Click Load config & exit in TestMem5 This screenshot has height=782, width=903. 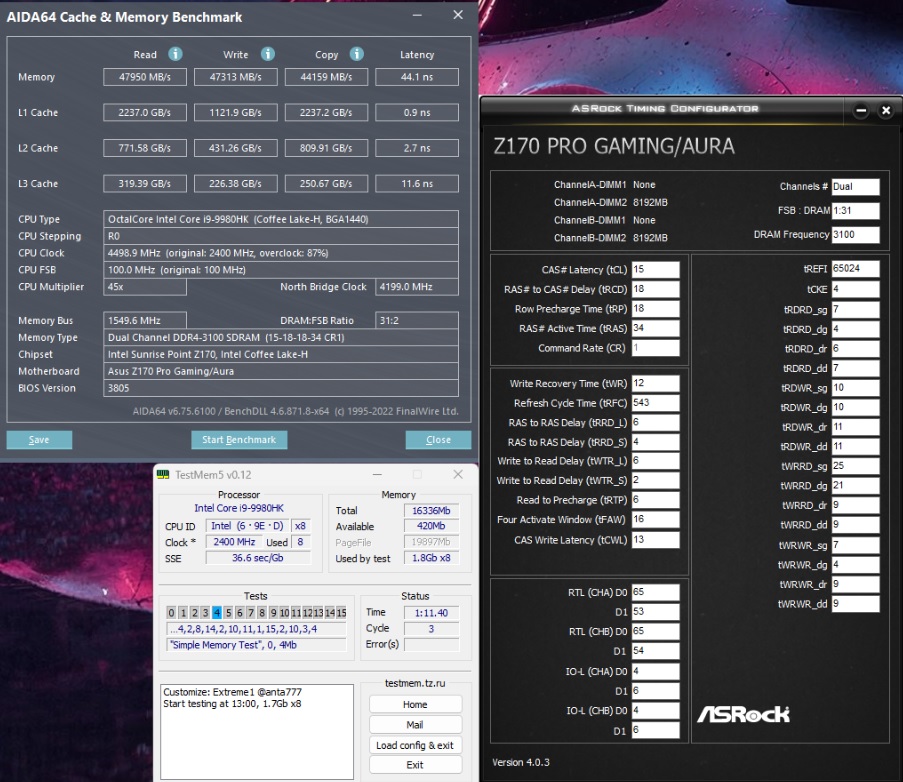click(x=415, y=745)
